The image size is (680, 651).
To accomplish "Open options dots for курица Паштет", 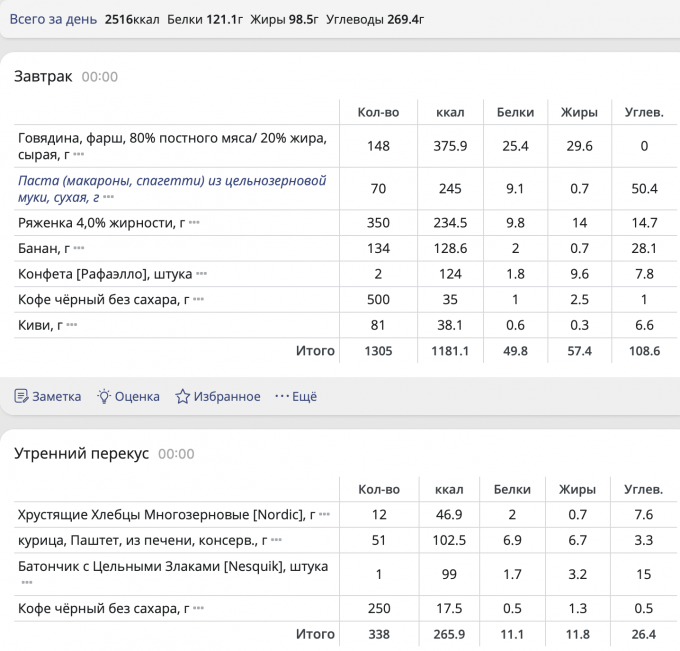I will [x=276, y=541].
